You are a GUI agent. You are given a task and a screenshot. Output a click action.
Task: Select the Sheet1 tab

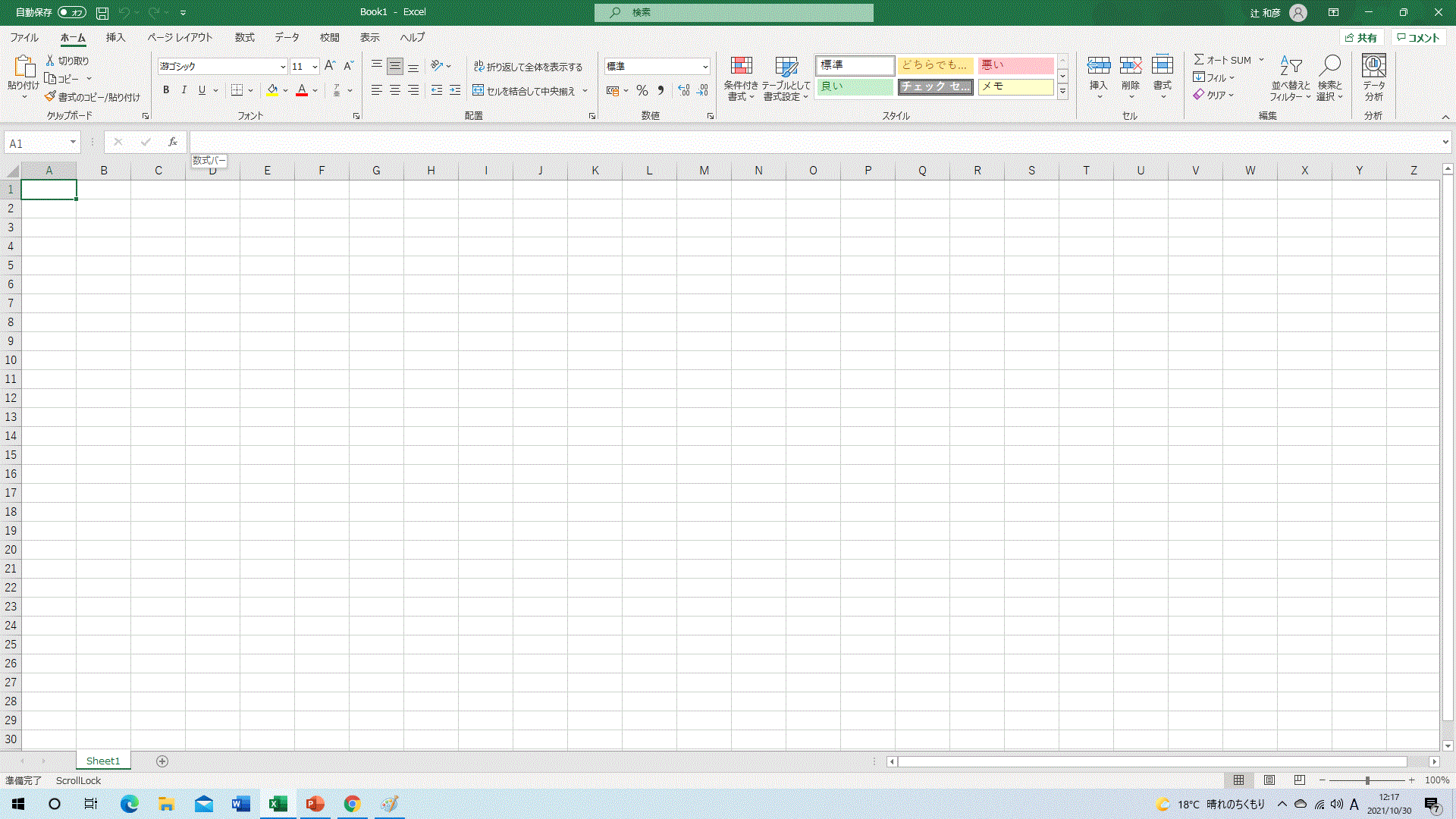(x=103, y=761)
